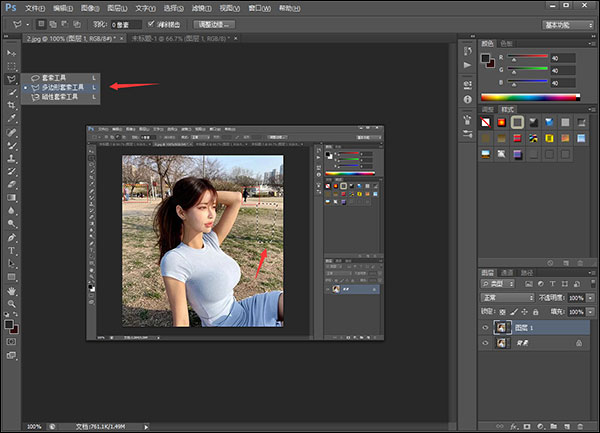Click the color spectrum ramp bar
This screenshot has height=433, width=600.
tap(530, 96)
